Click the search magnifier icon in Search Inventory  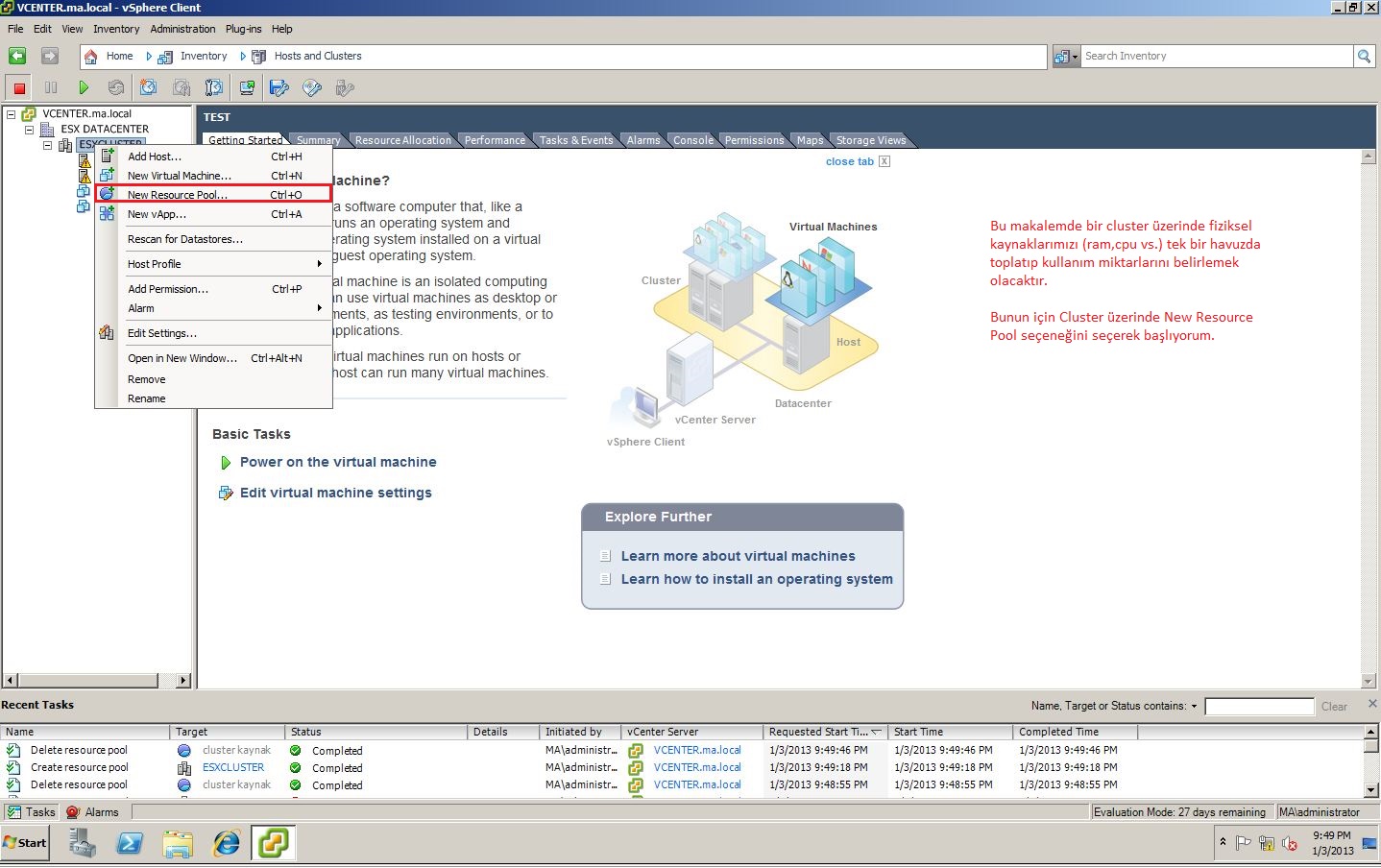click(x=1365, y=56)
